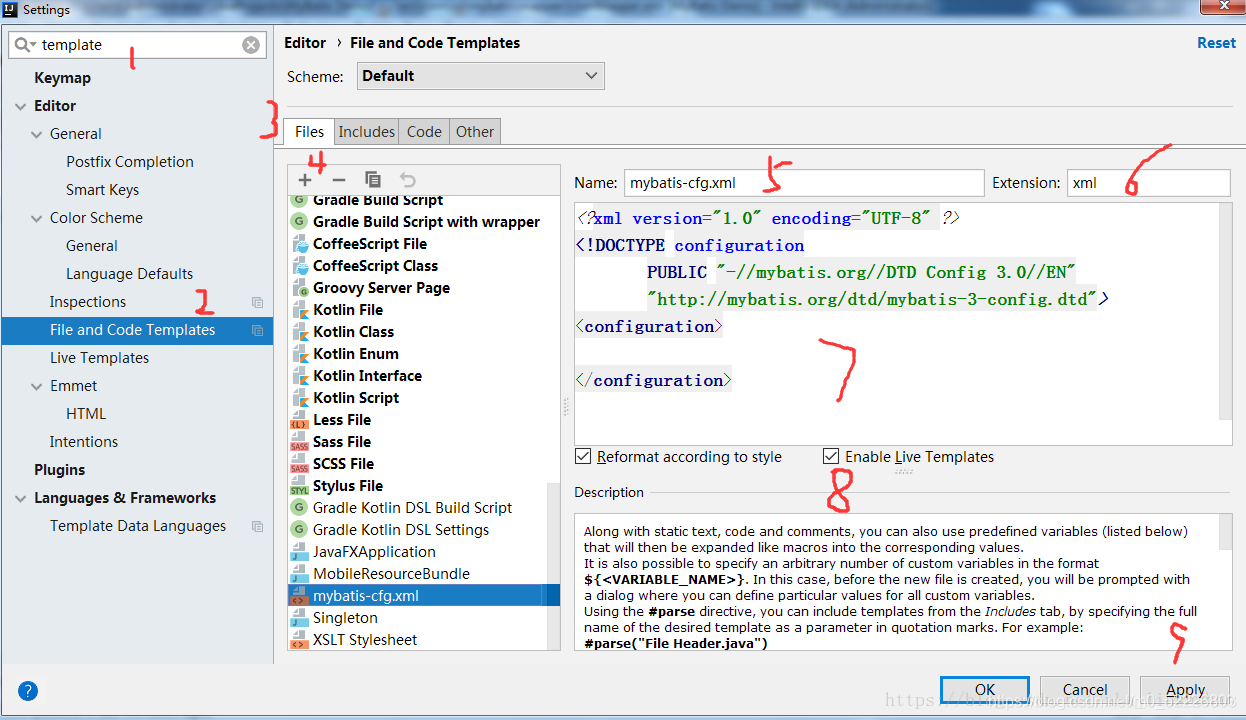Open help via the question mark icon
The width and height of the screenshot is (1246, 720).
[27, 690]
